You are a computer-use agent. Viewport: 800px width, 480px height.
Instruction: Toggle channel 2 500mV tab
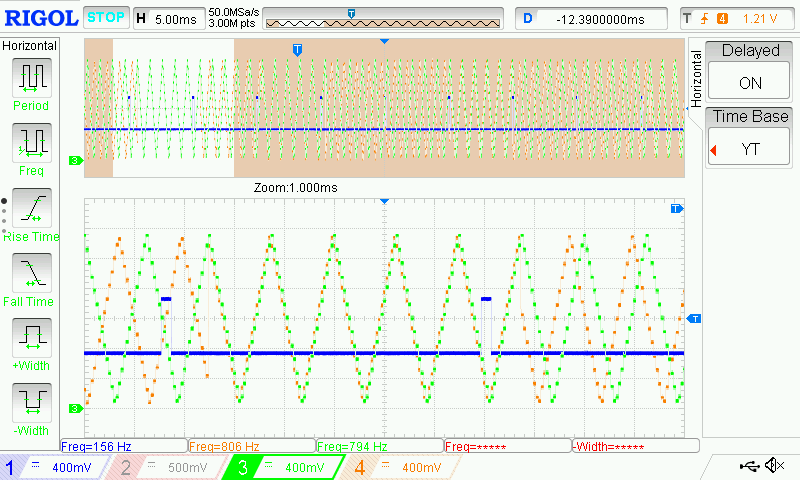click(168, 467)
